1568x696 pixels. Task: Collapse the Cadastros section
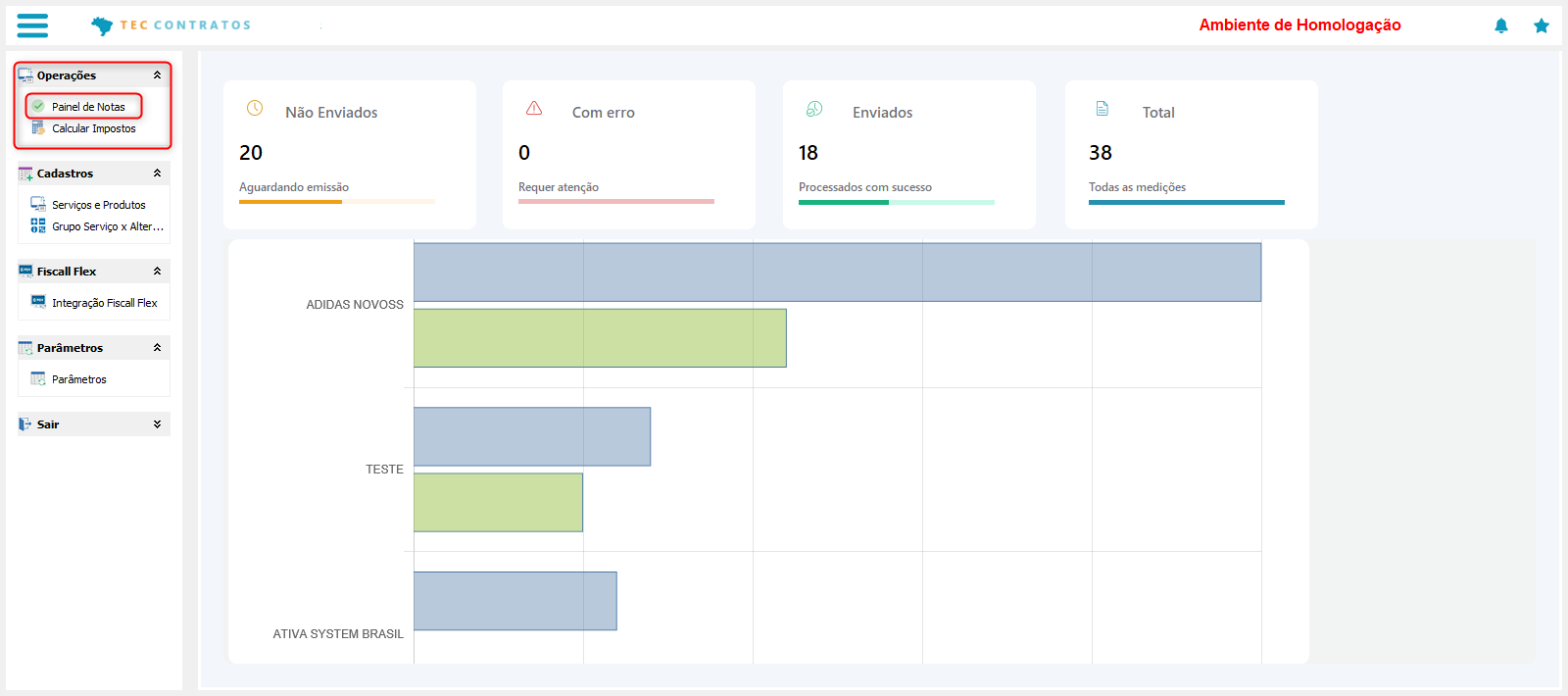(157, 174)
